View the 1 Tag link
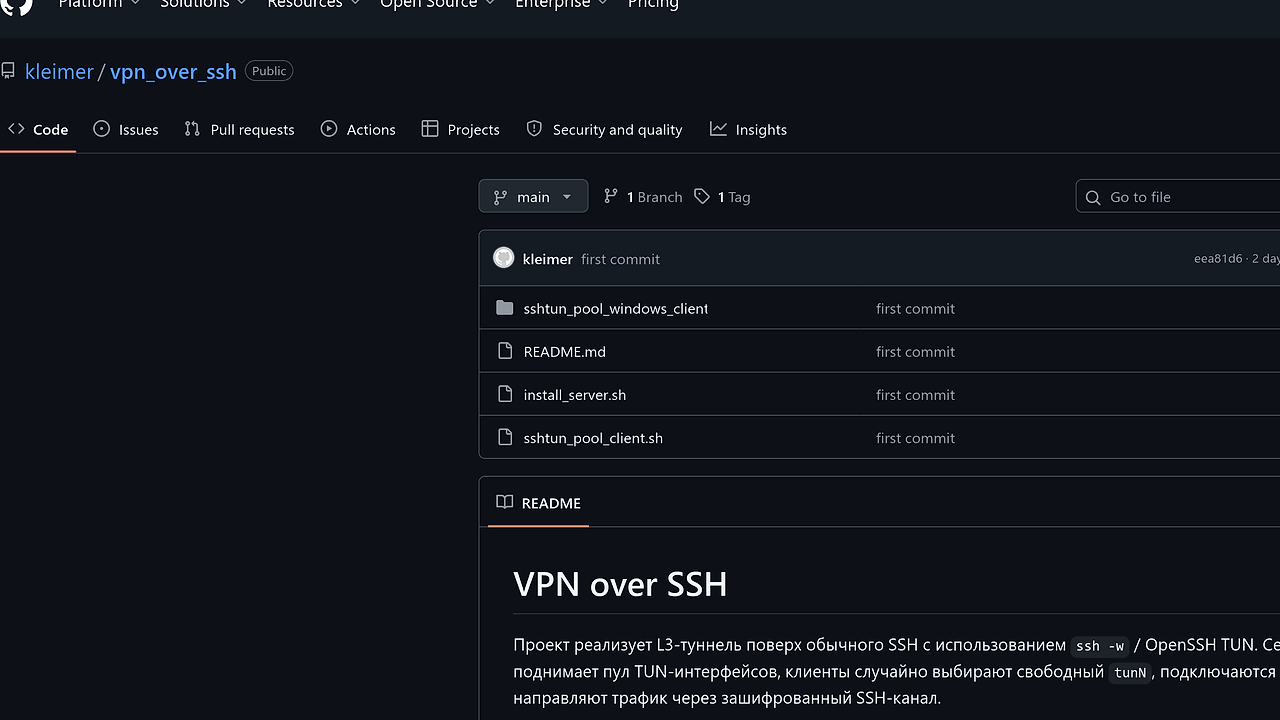This screenshot has width=1280, height=720. pos(722,197)
